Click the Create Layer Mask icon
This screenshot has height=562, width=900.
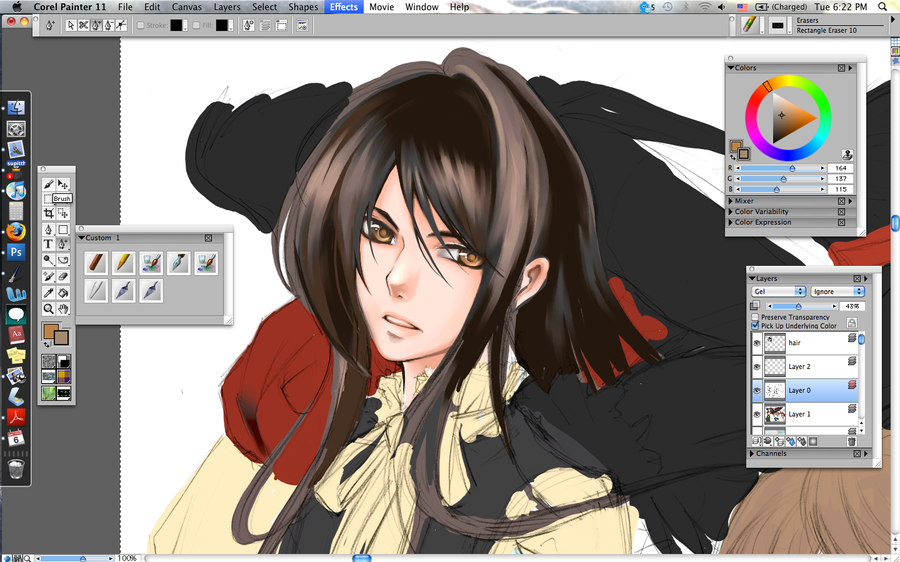pos(813,441)
